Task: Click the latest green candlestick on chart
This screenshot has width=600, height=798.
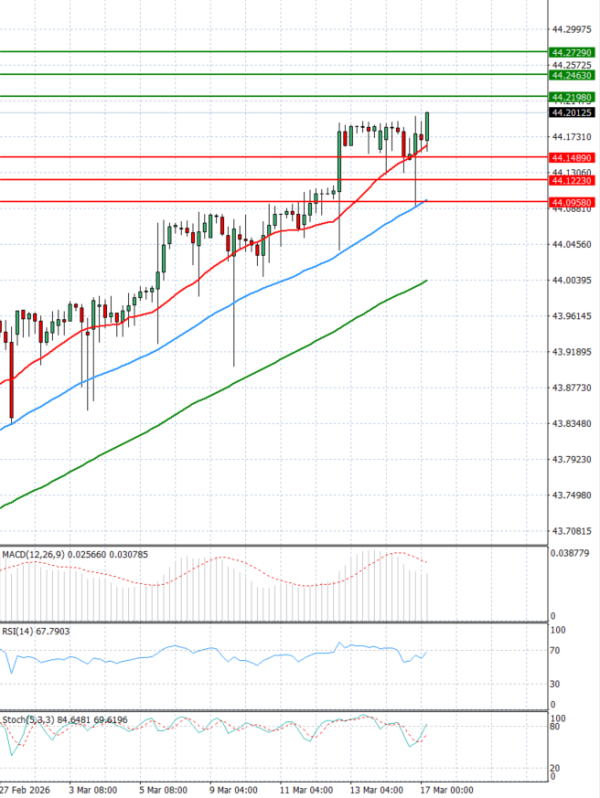Action: tap(427, 125)
